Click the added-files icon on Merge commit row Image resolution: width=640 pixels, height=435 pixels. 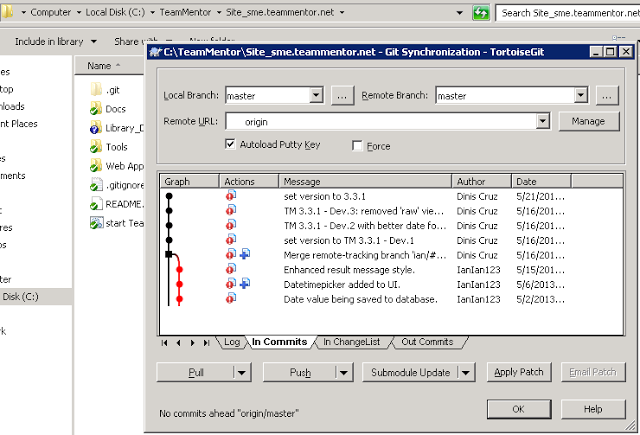click(x=244, y=255)
